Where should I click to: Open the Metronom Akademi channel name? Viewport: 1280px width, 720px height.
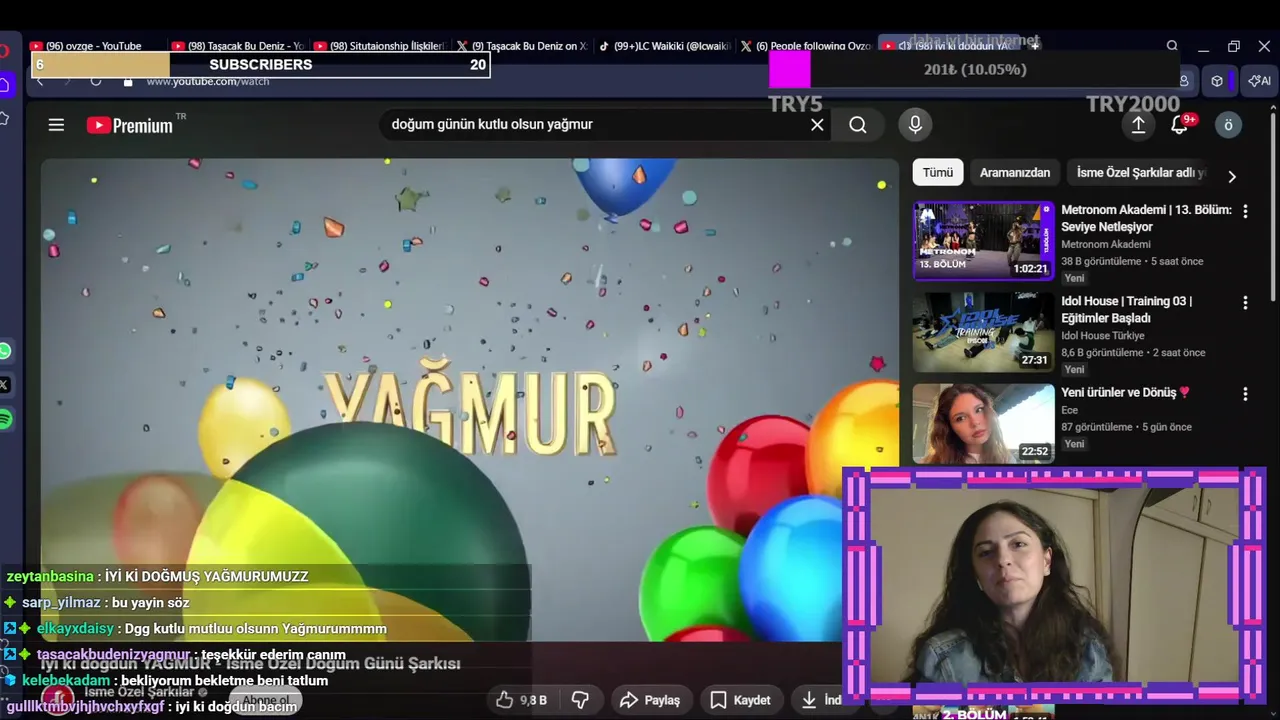coord(1106,244)
